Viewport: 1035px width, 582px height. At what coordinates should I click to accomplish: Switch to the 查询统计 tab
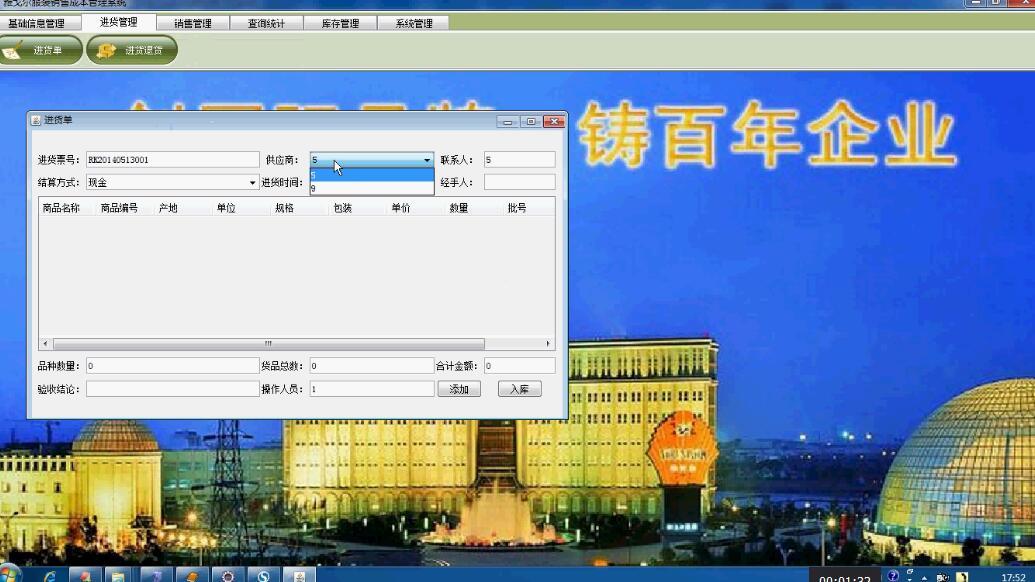coord(266,23)
